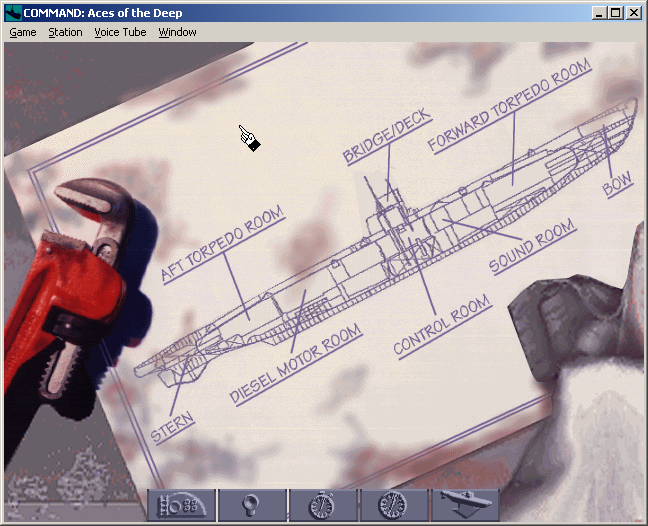648x526 pixels.
Task: Select AFT TORPEDO ROOM on blueprint
Action: pos(223,244)
